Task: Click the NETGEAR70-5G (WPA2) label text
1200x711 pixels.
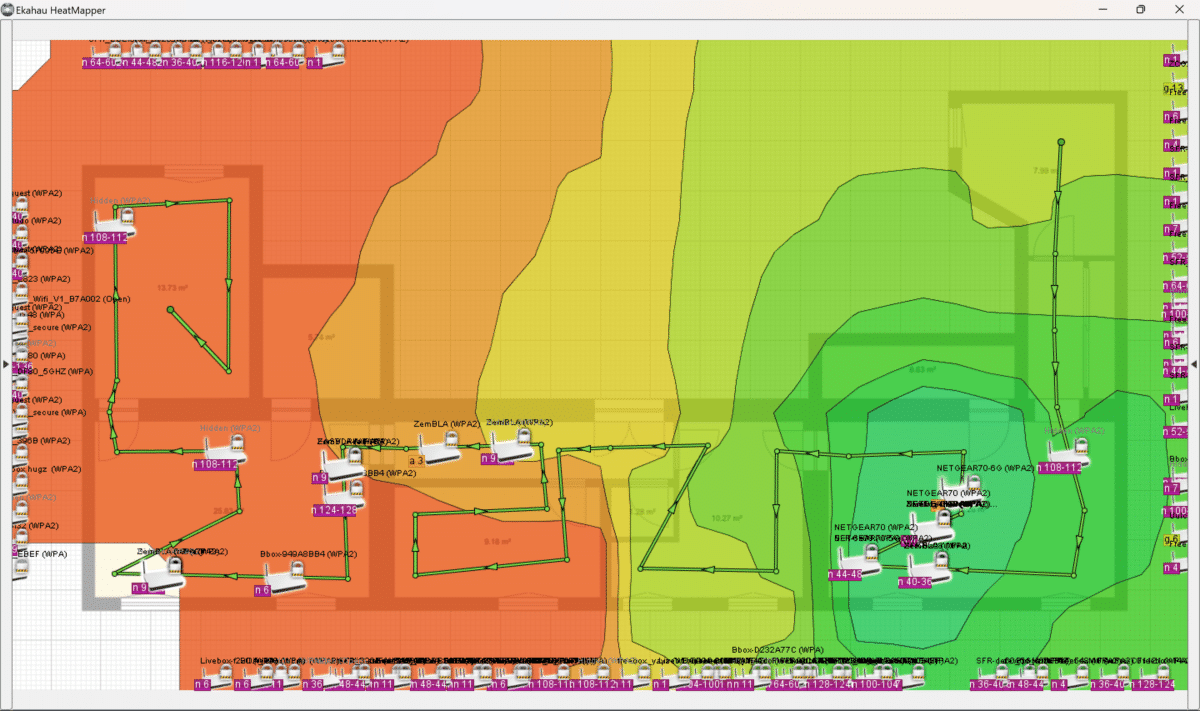Action: pyautogui.click(x=984, y=468)
